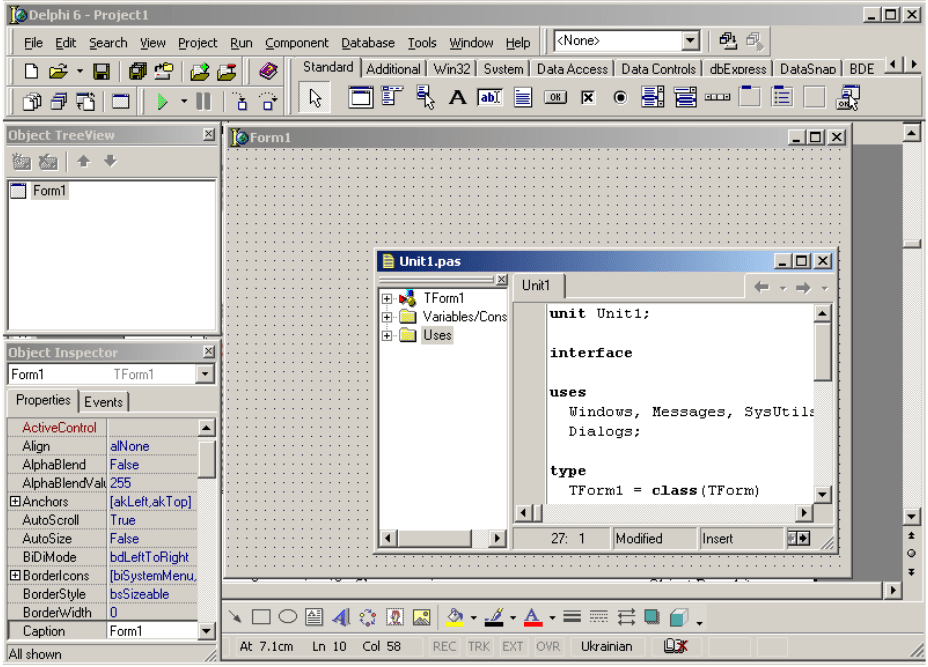Click the yellow Fill Color bucket
The image size is (928, 667).
(455, 617)
